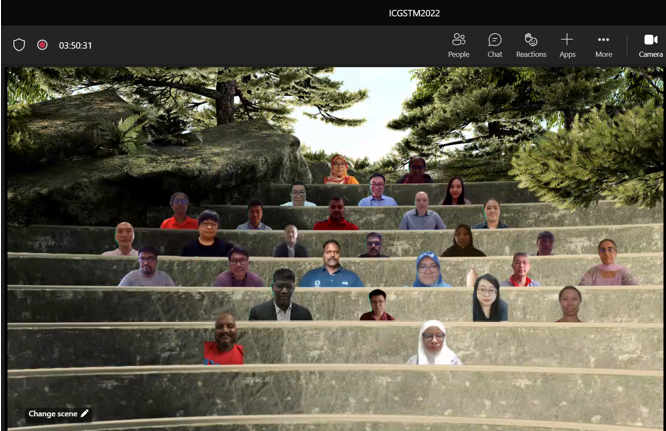Viewport: 666px width, 431px height.
Task: Select the top-row participant in the orange headscarf
Action: [340, 169]
